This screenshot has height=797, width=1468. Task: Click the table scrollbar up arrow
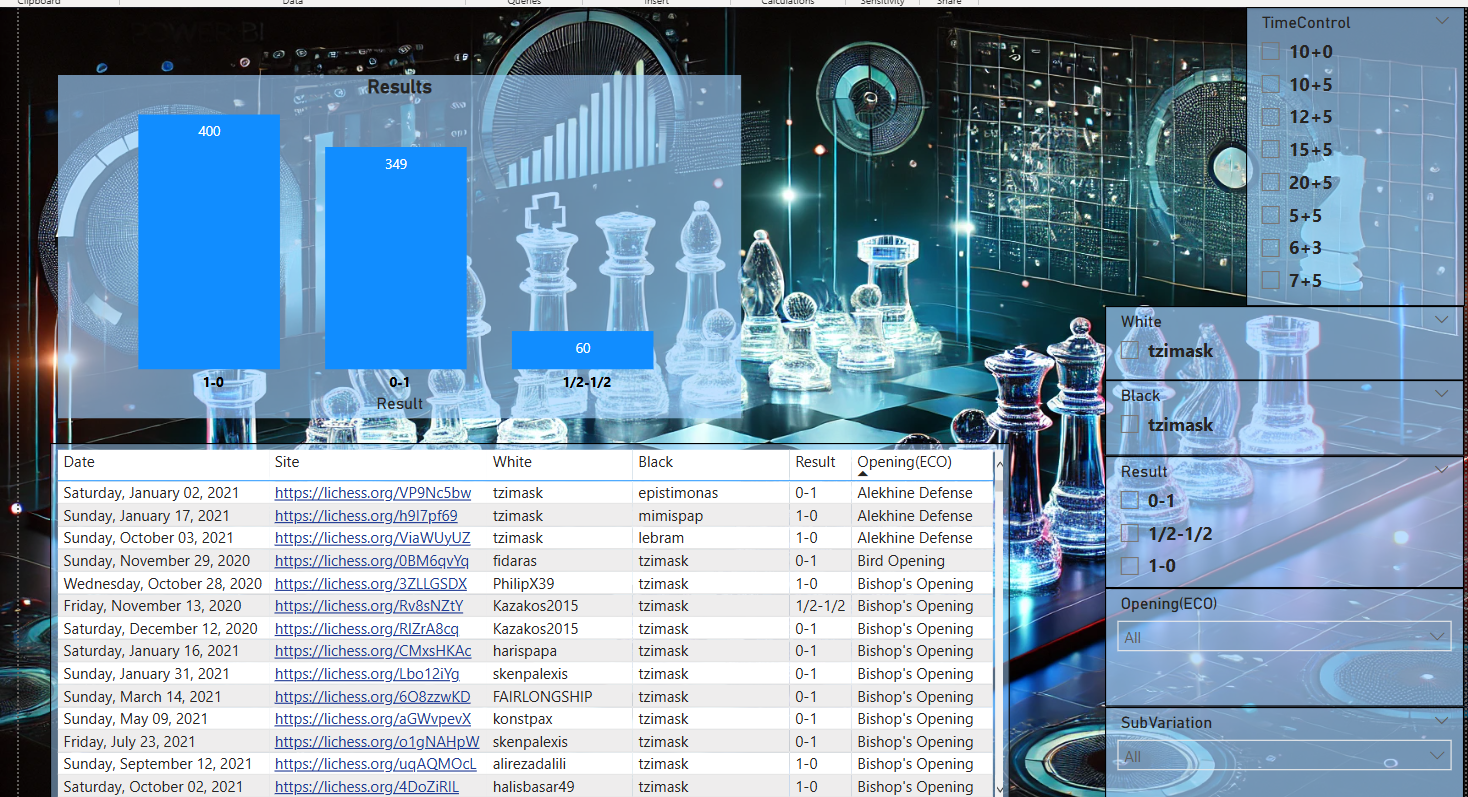coord(999,464)
